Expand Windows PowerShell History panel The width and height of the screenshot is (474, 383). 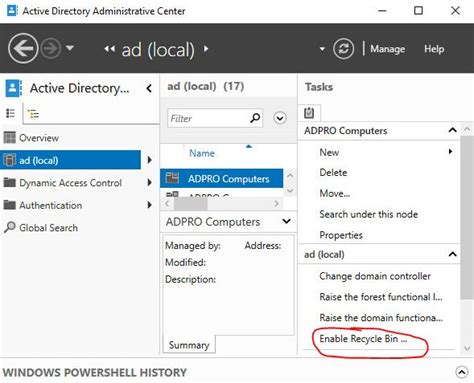click(x=462, y=372)
